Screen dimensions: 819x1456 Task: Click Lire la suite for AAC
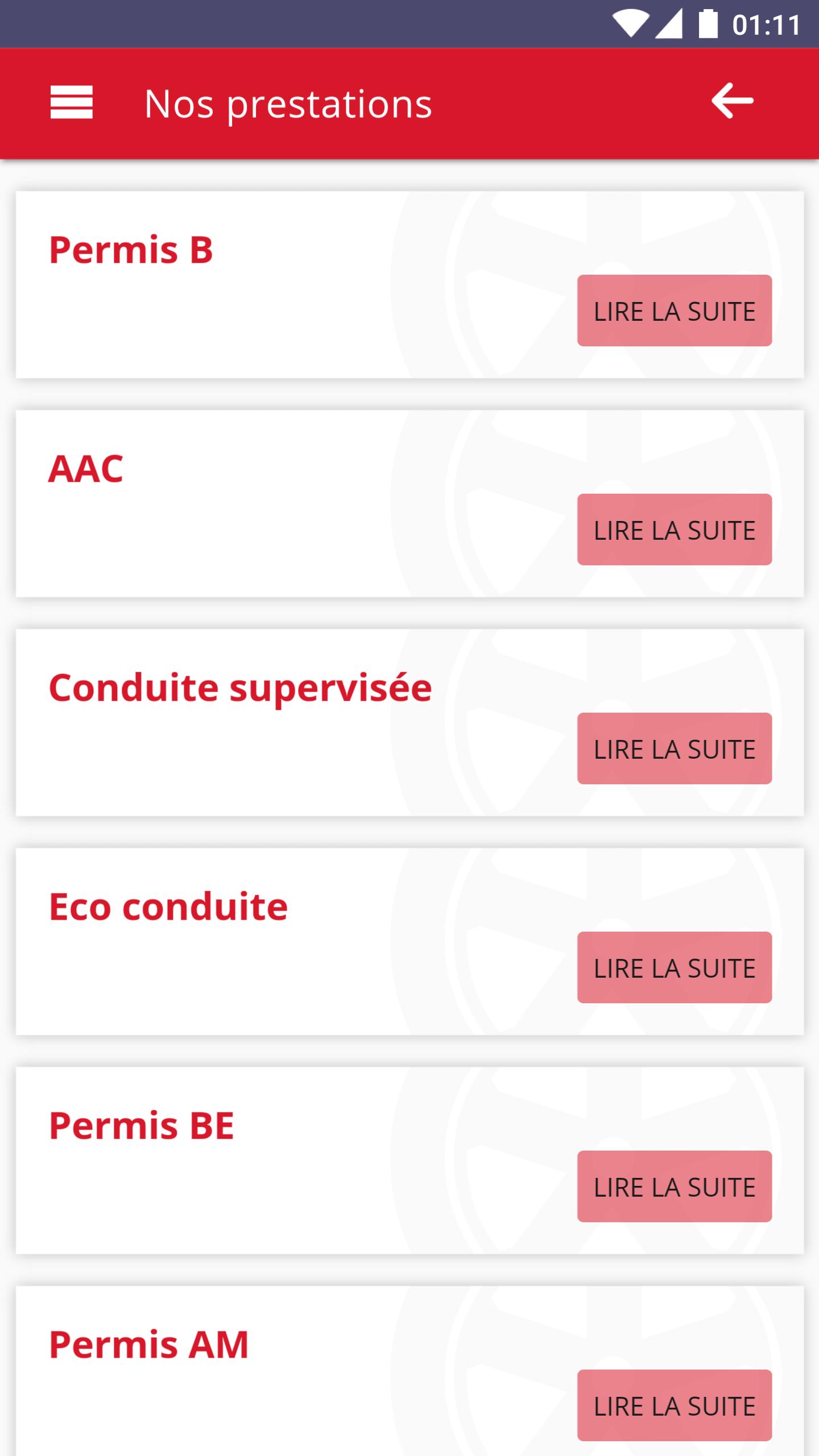[674, 530]
